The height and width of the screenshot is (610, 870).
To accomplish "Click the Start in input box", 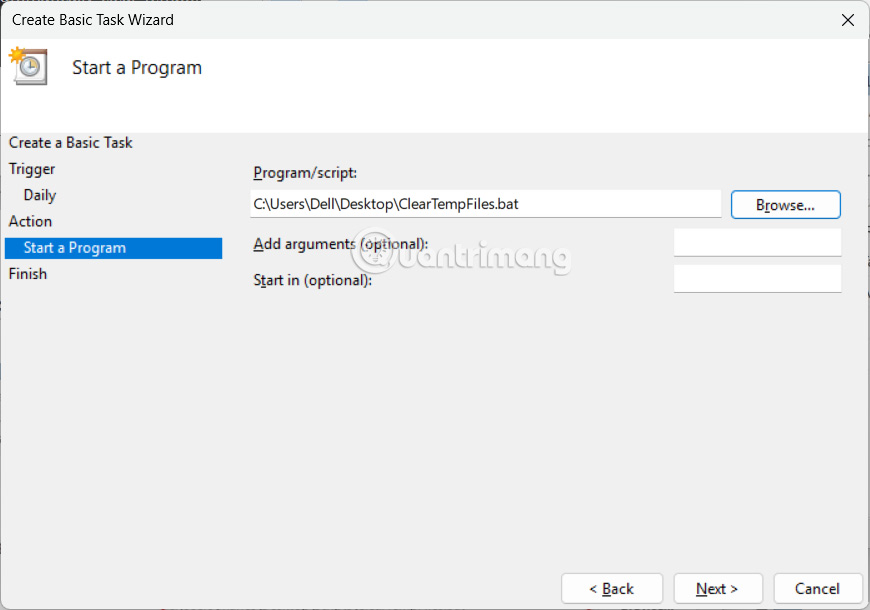I will pos(757,278).
